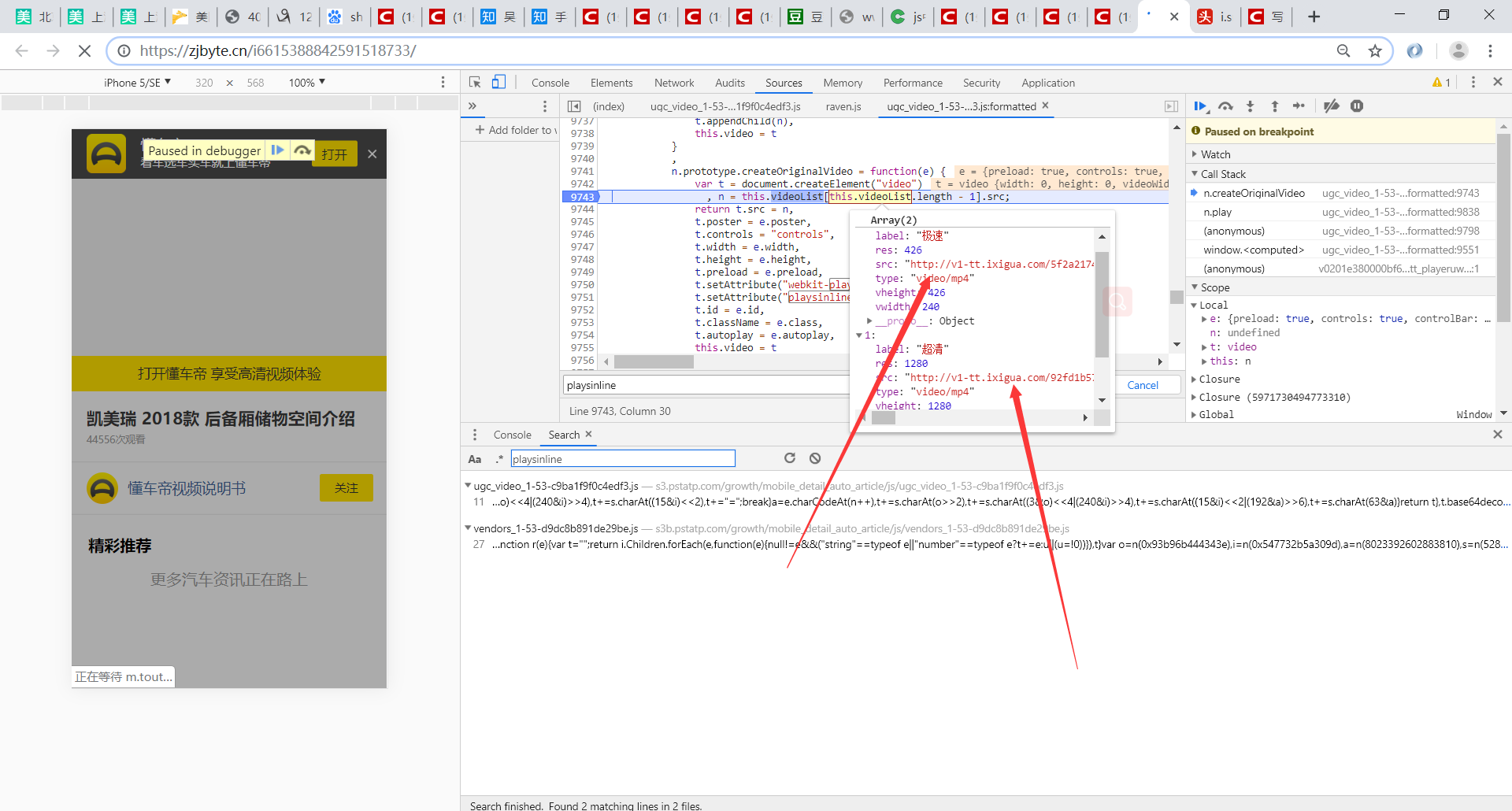The image size is (1512, 811).
Task: Click the yellow 关注 follow button
Action: pos(346,488)
